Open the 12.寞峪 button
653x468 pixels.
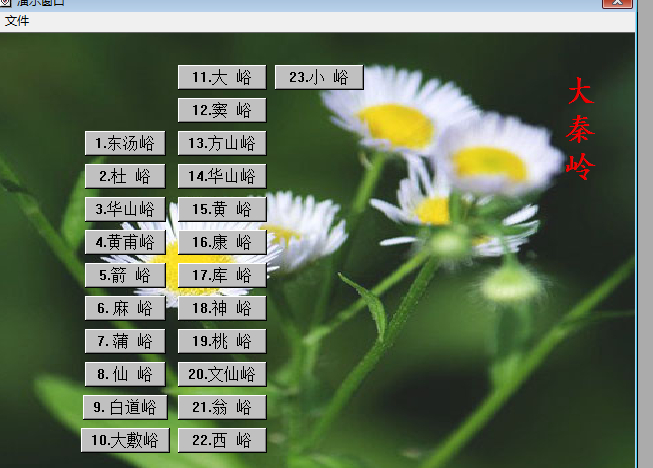tap(222, 110)
